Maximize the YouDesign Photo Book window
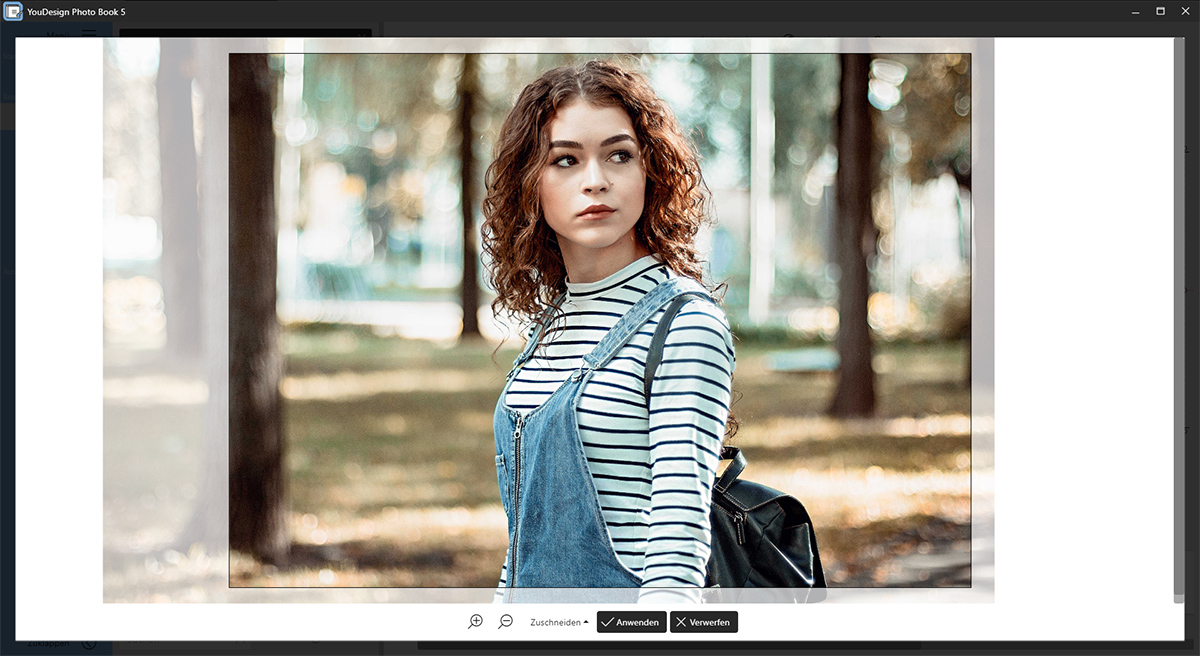This screenshot has height=656, width=1200. (x=1160, y=11)
